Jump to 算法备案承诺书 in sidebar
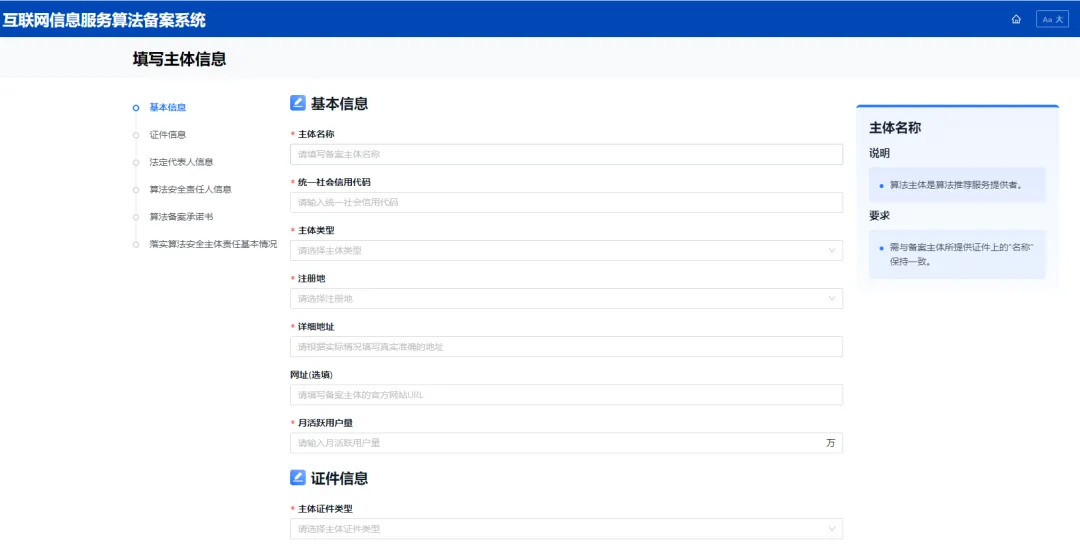 [181, 217]
